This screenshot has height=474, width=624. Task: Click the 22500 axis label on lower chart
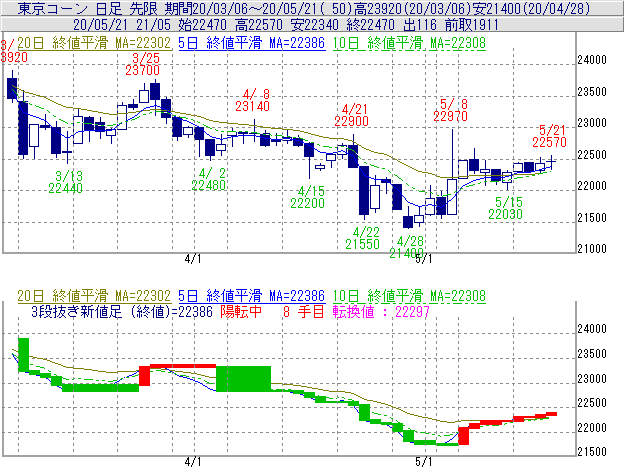click(x=592, y=403)
